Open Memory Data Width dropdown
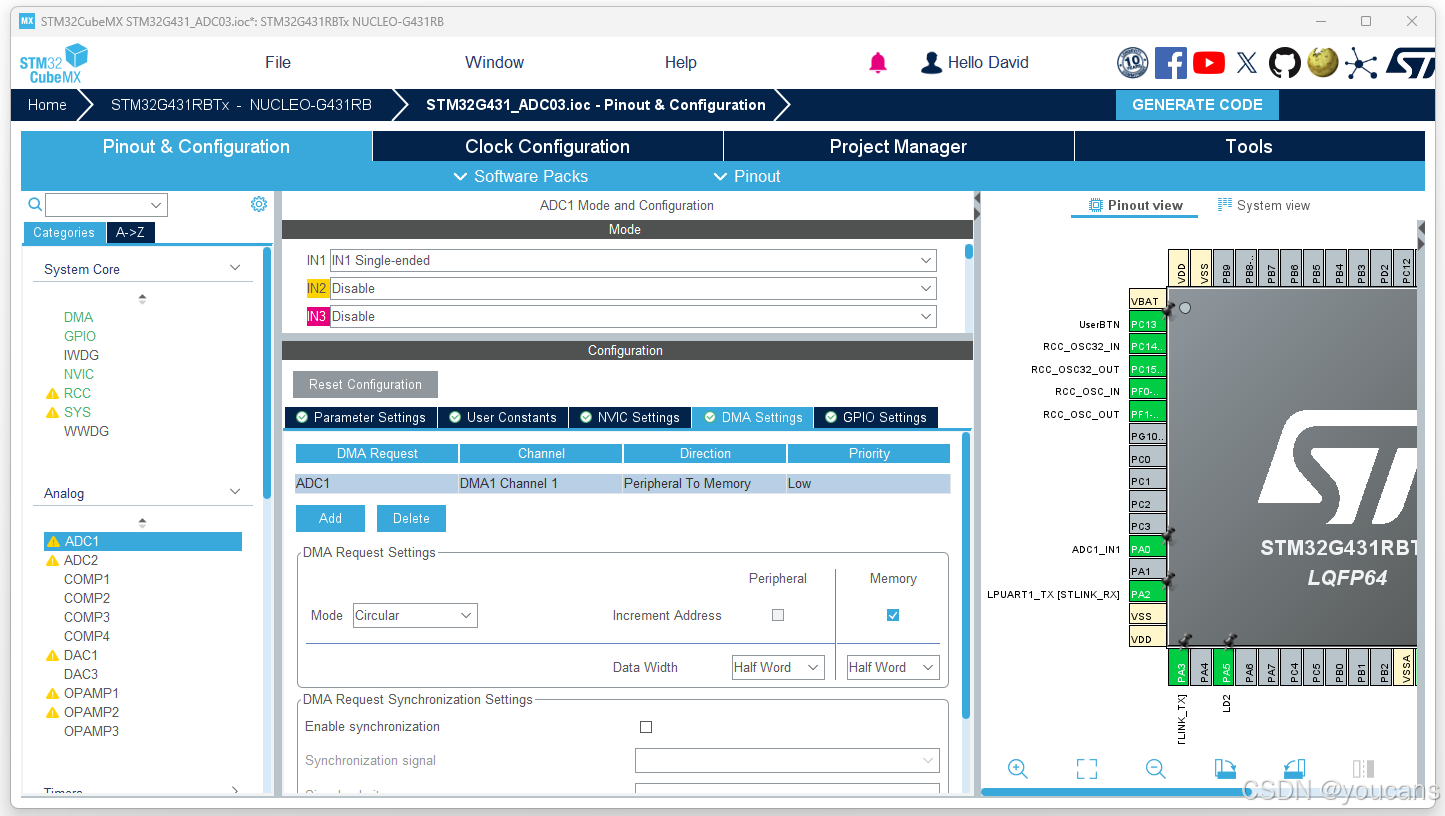Screen dimensions: 1445x816 click(x=893, y=667)
